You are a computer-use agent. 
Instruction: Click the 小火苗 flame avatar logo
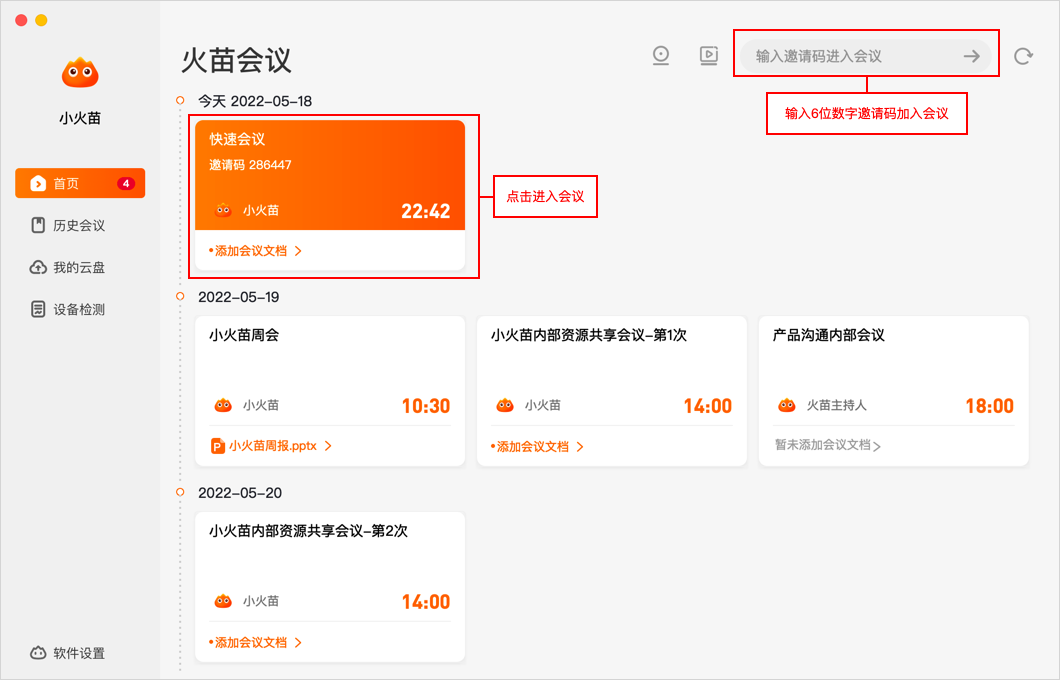coord(80,72)
